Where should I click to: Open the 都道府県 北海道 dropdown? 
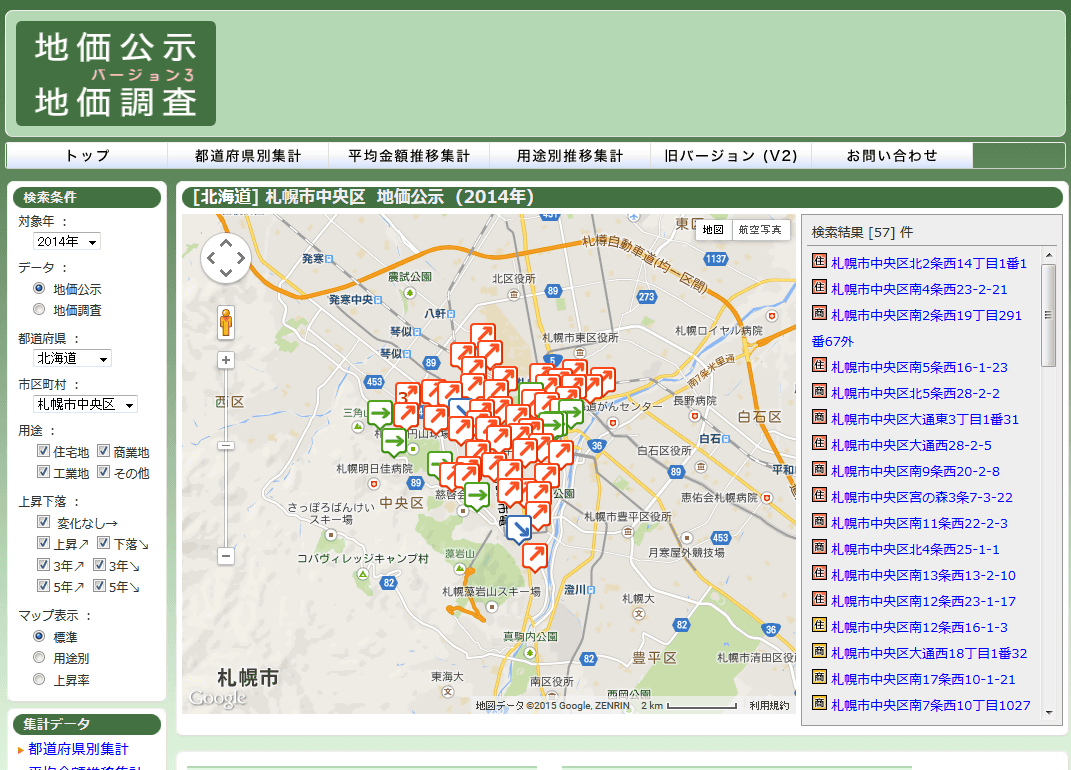(x=72, y=358)
